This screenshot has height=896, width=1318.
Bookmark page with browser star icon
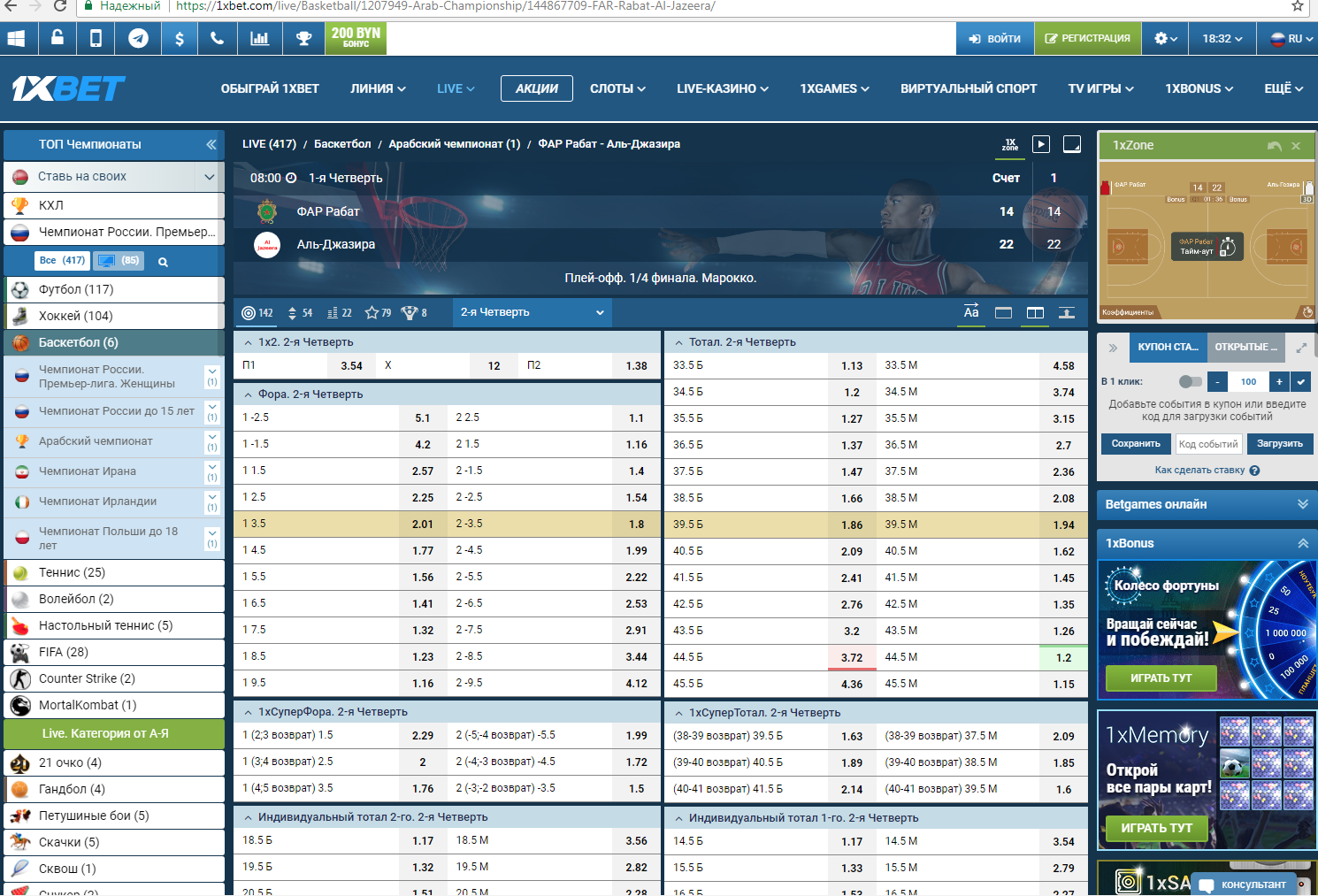point(1298,5)
